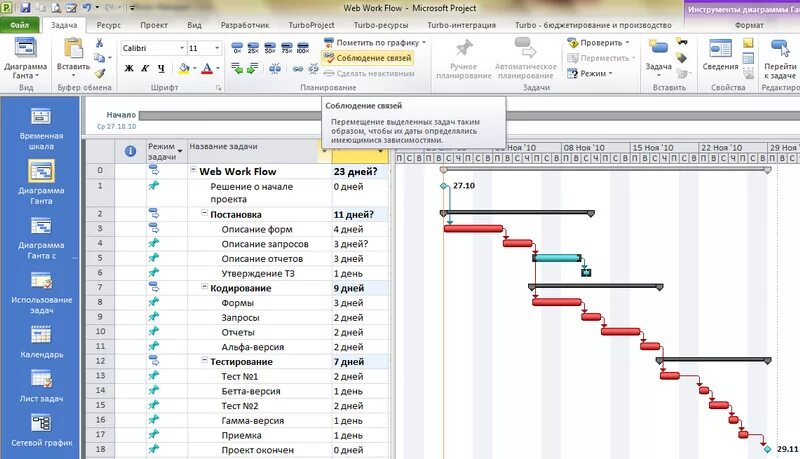
Task: Switch to the Формат tab
Action: (749, 24)
